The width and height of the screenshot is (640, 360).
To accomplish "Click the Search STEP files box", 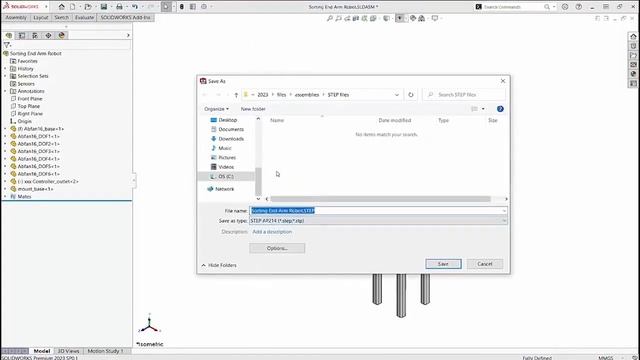I will click(464, 95).
